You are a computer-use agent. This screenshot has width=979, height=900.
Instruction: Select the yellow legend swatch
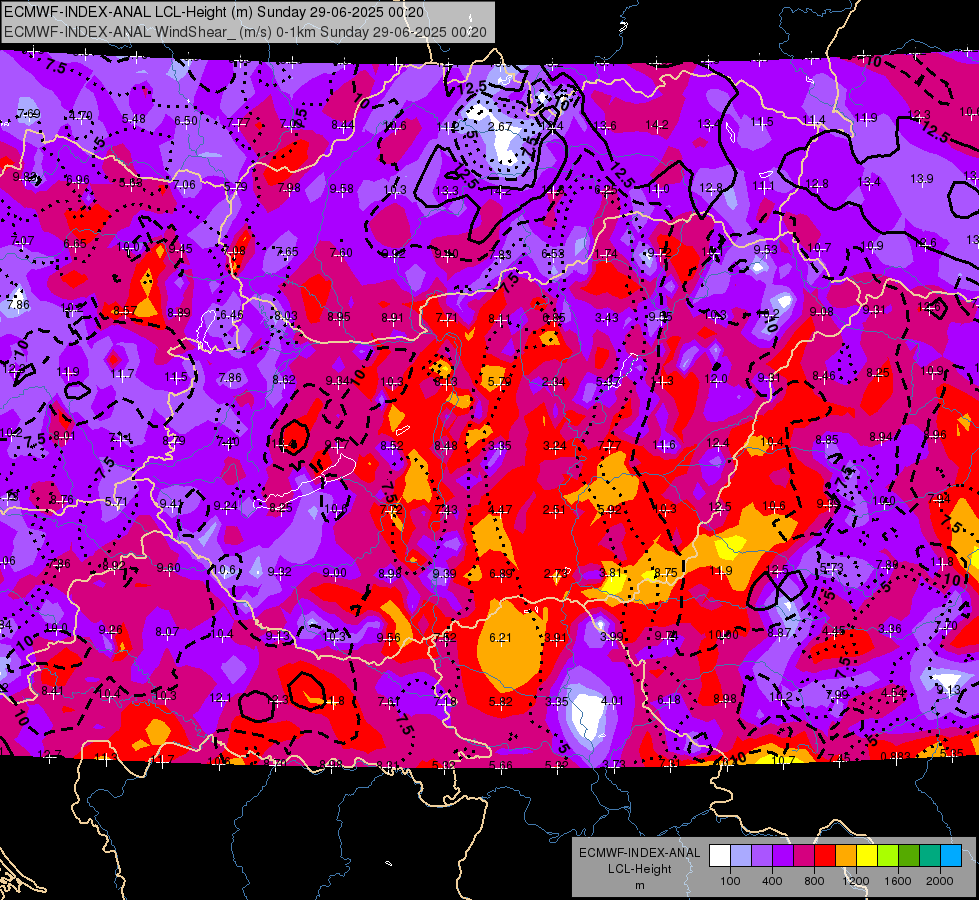coord(867,855)
